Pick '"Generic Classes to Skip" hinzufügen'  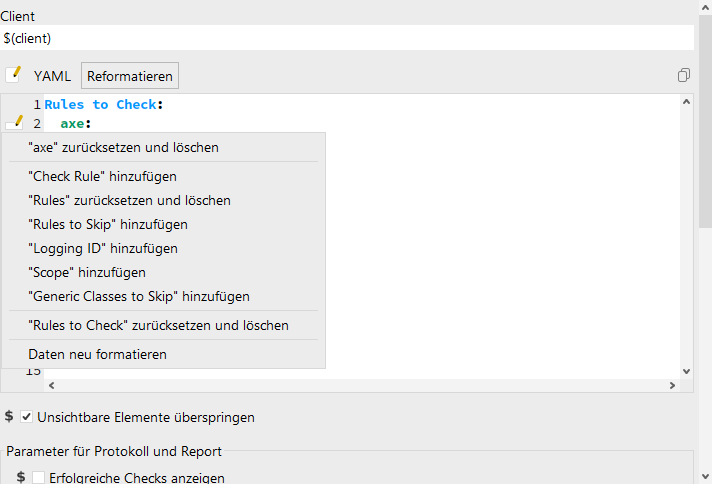point(138,296)
